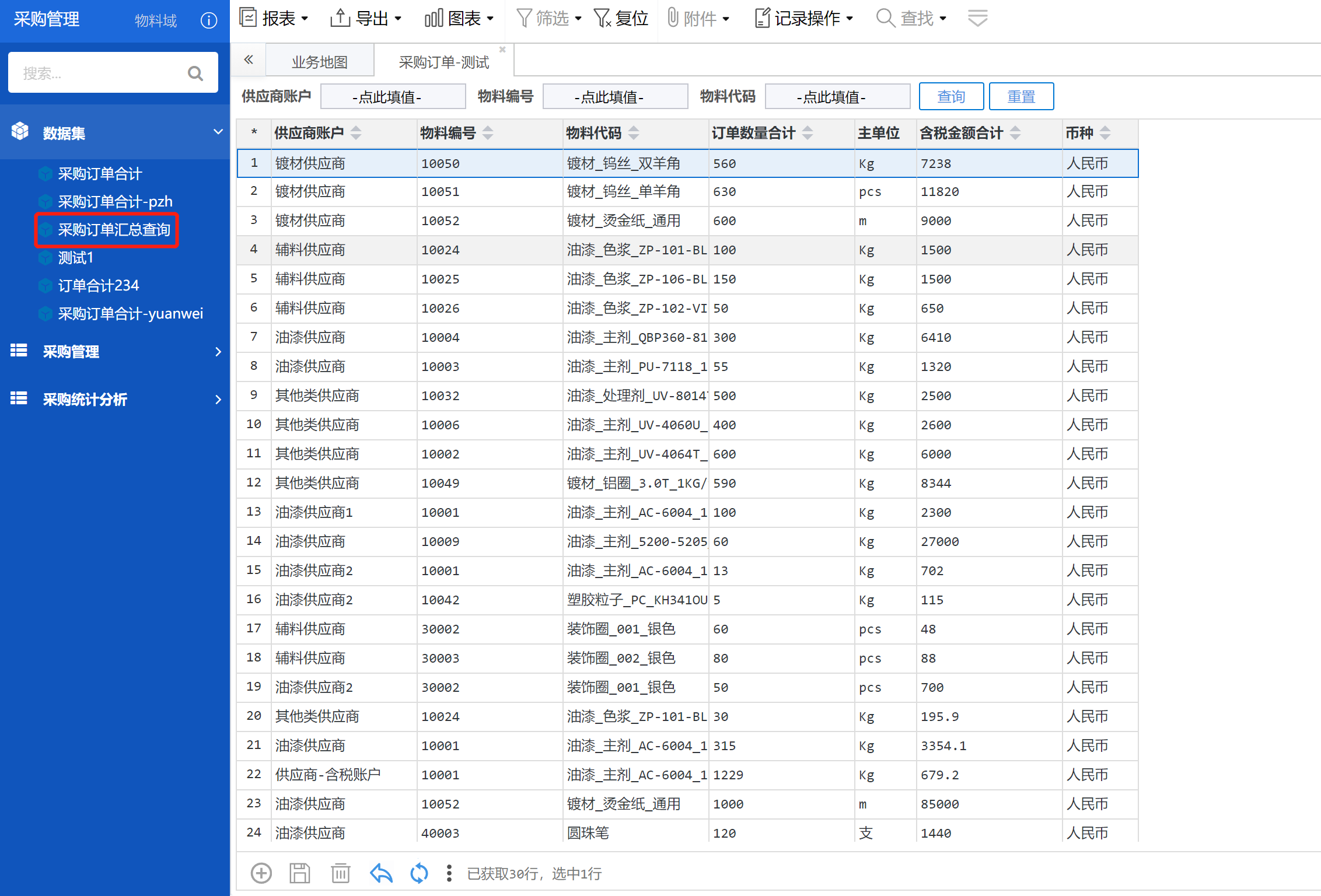Click cell 镀材_钨丝_双羊角 in row 1
The height and width of the screenshot is (896, 1321).
[635, 163]
